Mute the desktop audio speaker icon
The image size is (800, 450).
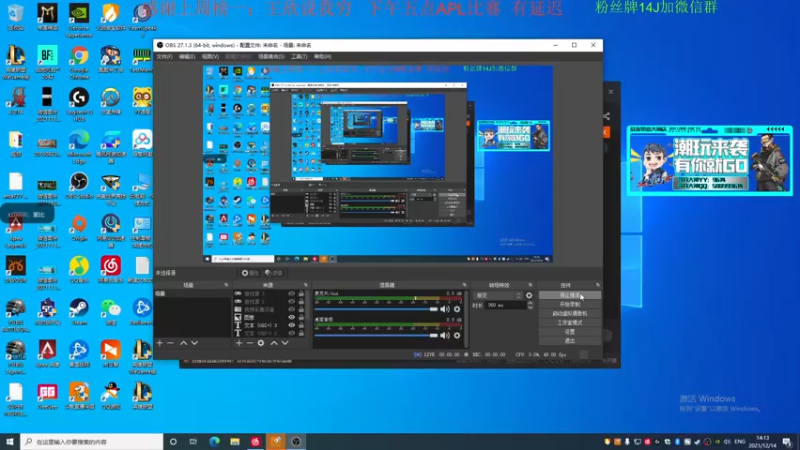(x=445, y=335)
